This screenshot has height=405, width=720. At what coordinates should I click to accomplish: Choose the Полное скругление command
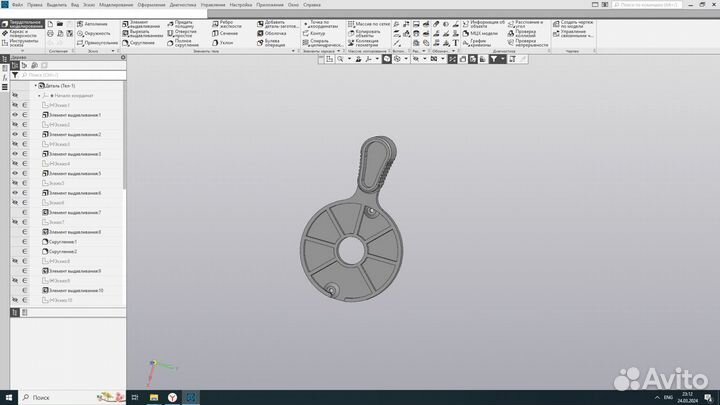coord(183,43)
